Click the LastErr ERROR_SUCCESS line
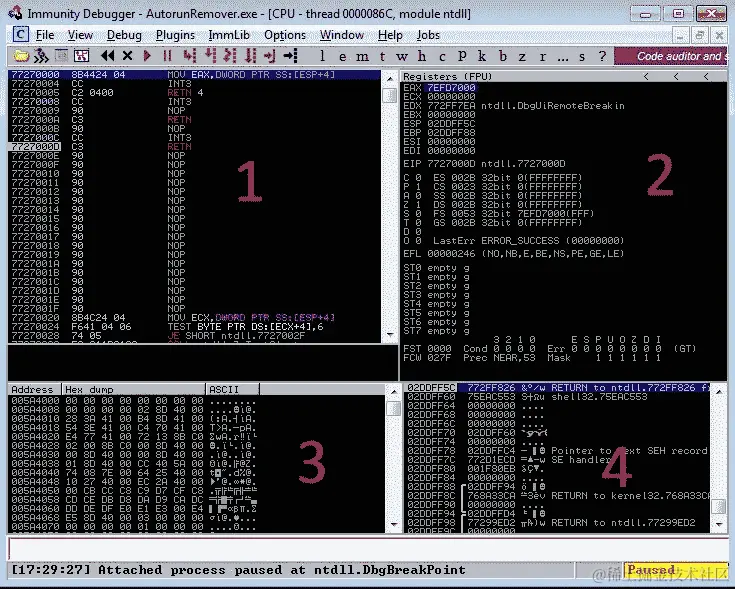Viewport: 735px width, 589px height. pyautogui.click(x=528, y=241)
